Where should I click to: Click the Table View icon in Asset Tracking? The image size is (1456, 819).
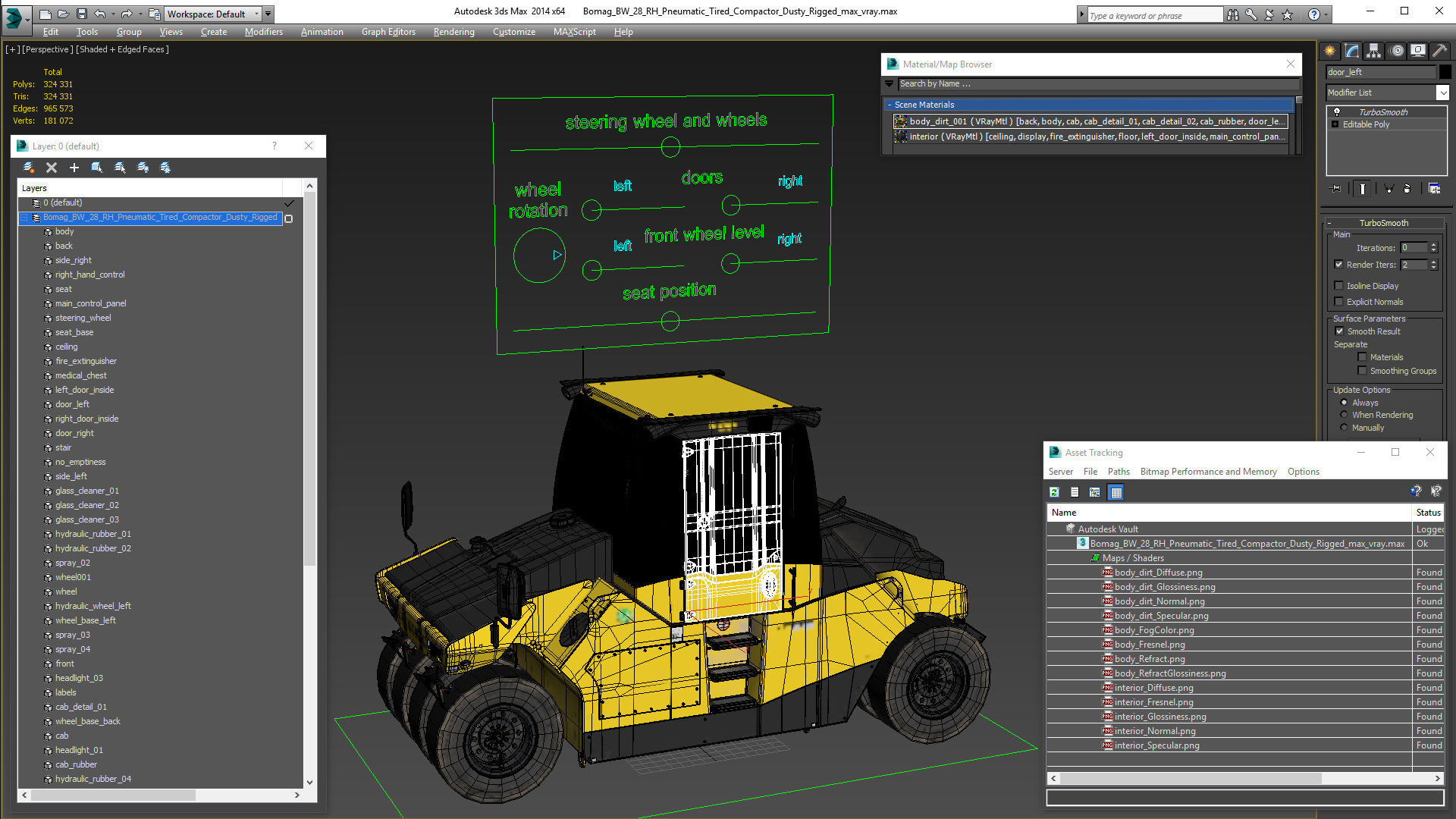[x=1116, y=492]
